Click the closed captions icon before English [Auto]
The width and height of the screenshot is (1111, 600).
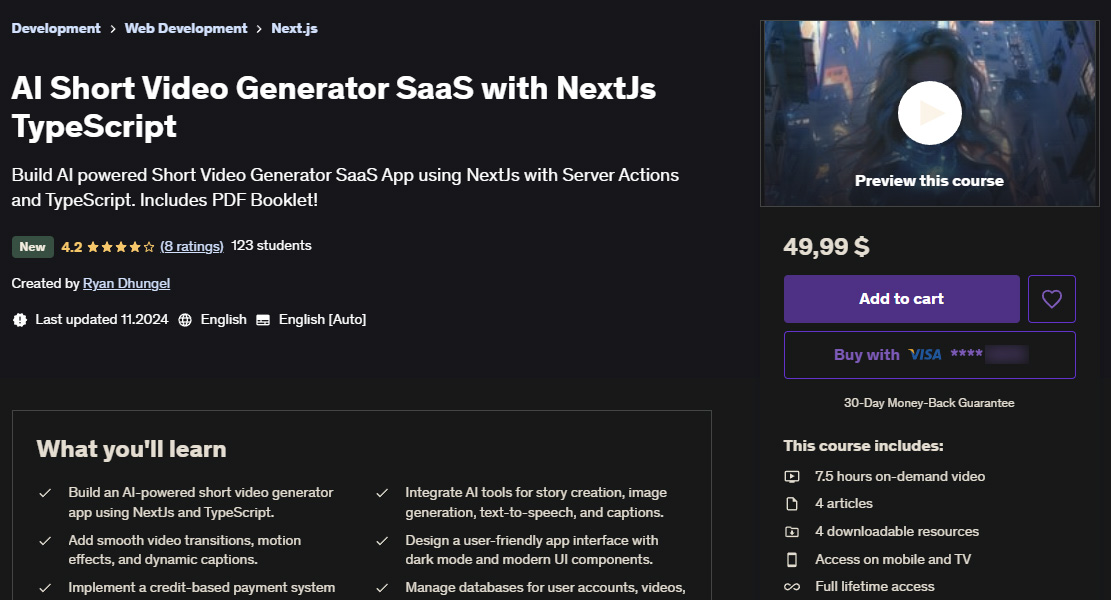(262, 319)
